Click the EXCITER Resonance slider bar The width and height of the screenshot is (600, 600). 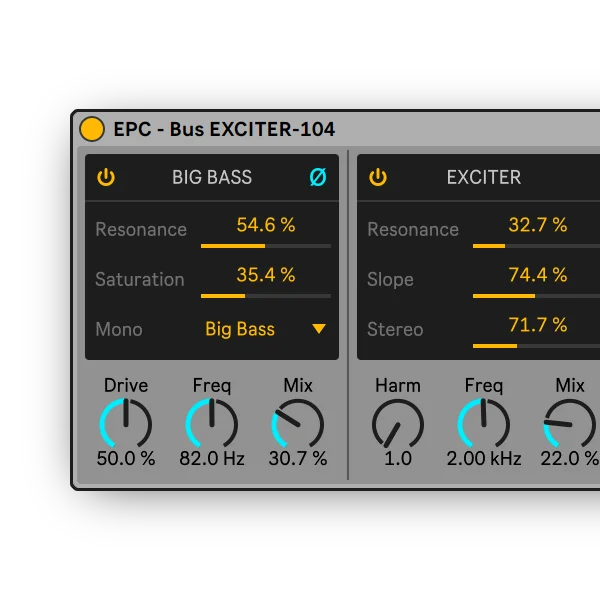point(536,246)
